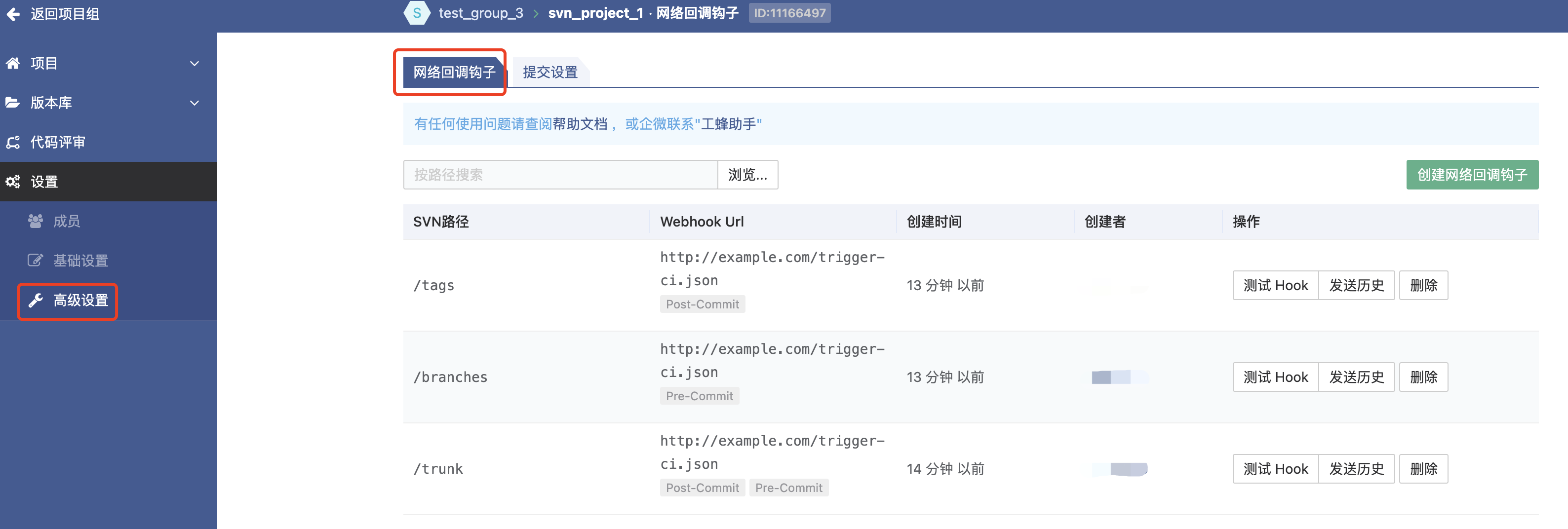
Task: Click the wrench icon beside 高级设置
Action: point(36,300)
